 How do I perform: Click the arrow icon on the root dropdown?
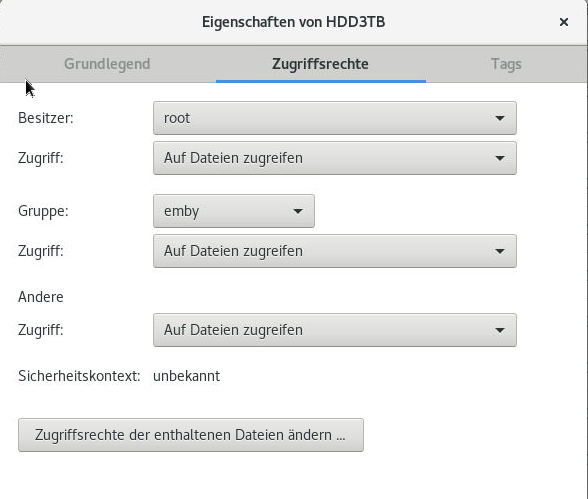click(500, 118)
